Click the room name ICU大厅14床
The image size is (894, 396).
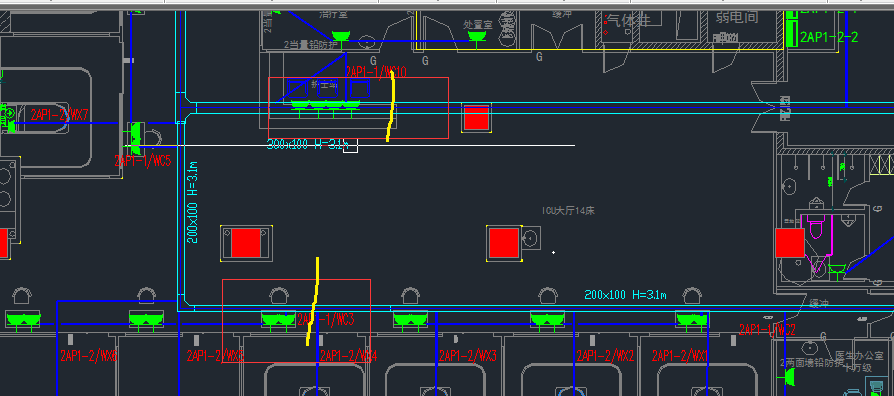(568, 211)
